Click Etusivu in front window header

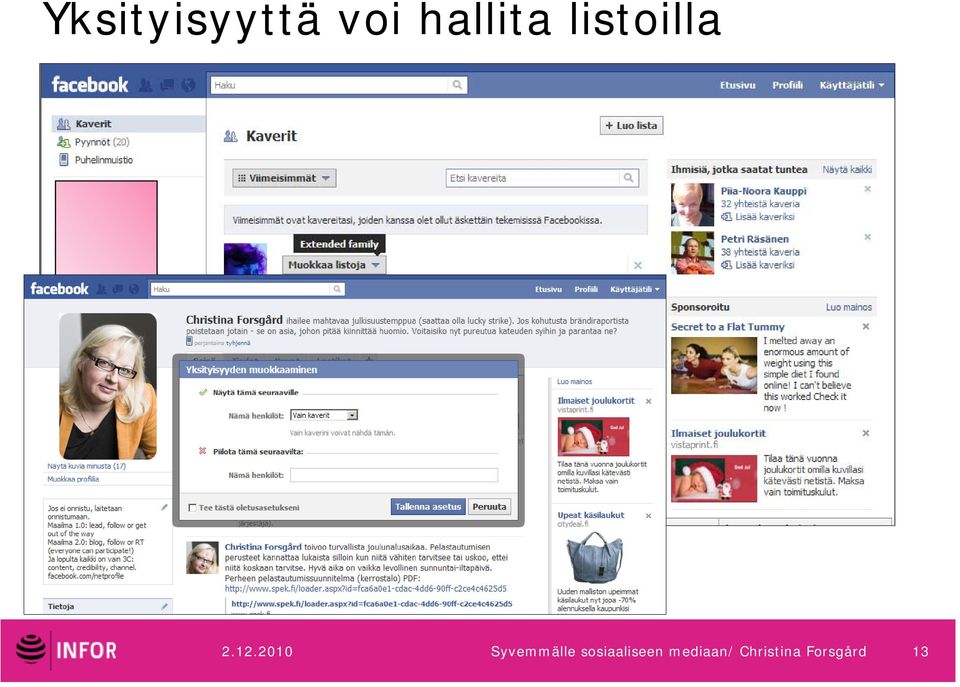[548, 289]
